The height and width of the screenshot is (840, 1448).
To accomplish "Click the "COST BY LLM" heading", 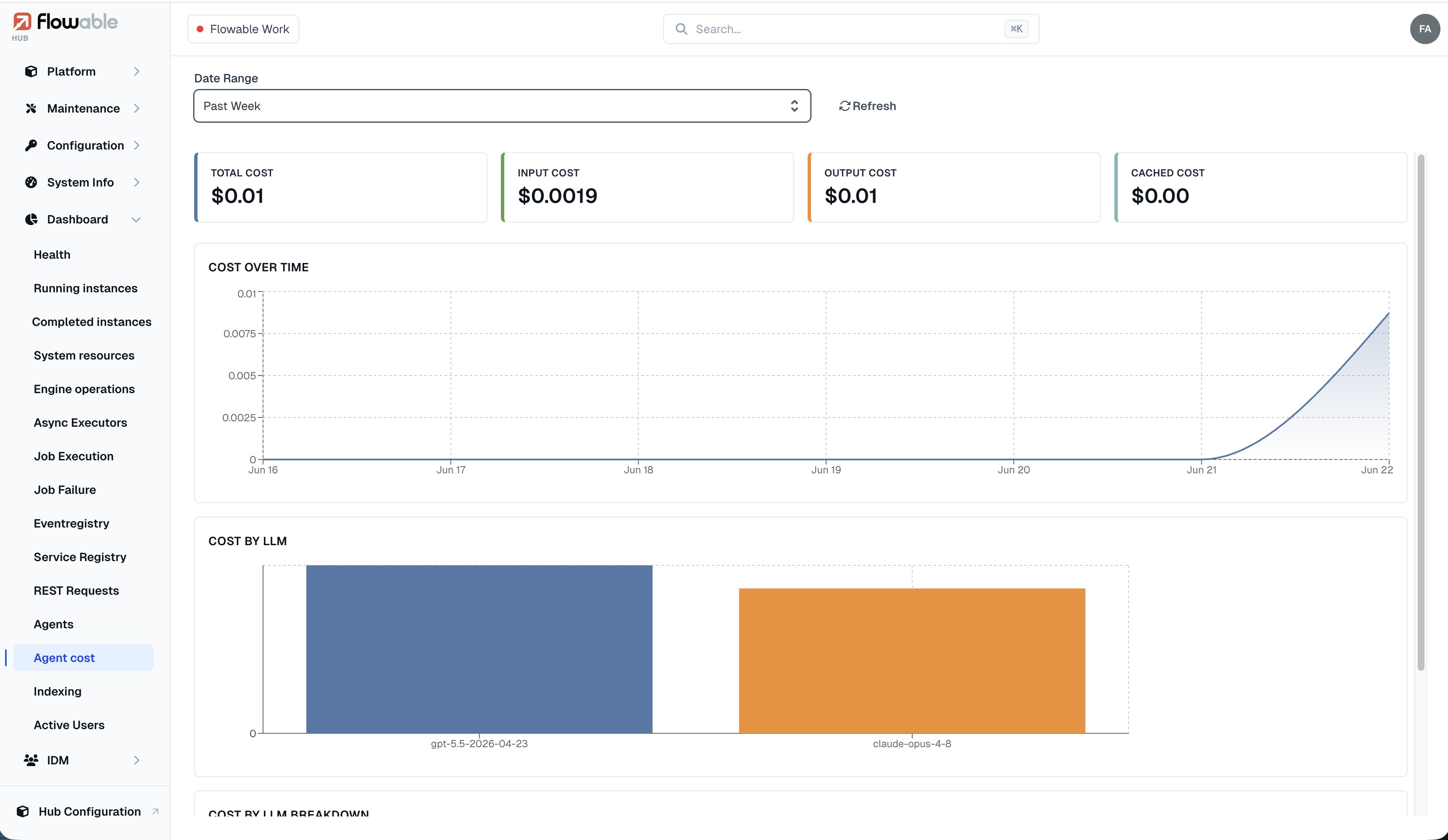I will 247,541.
